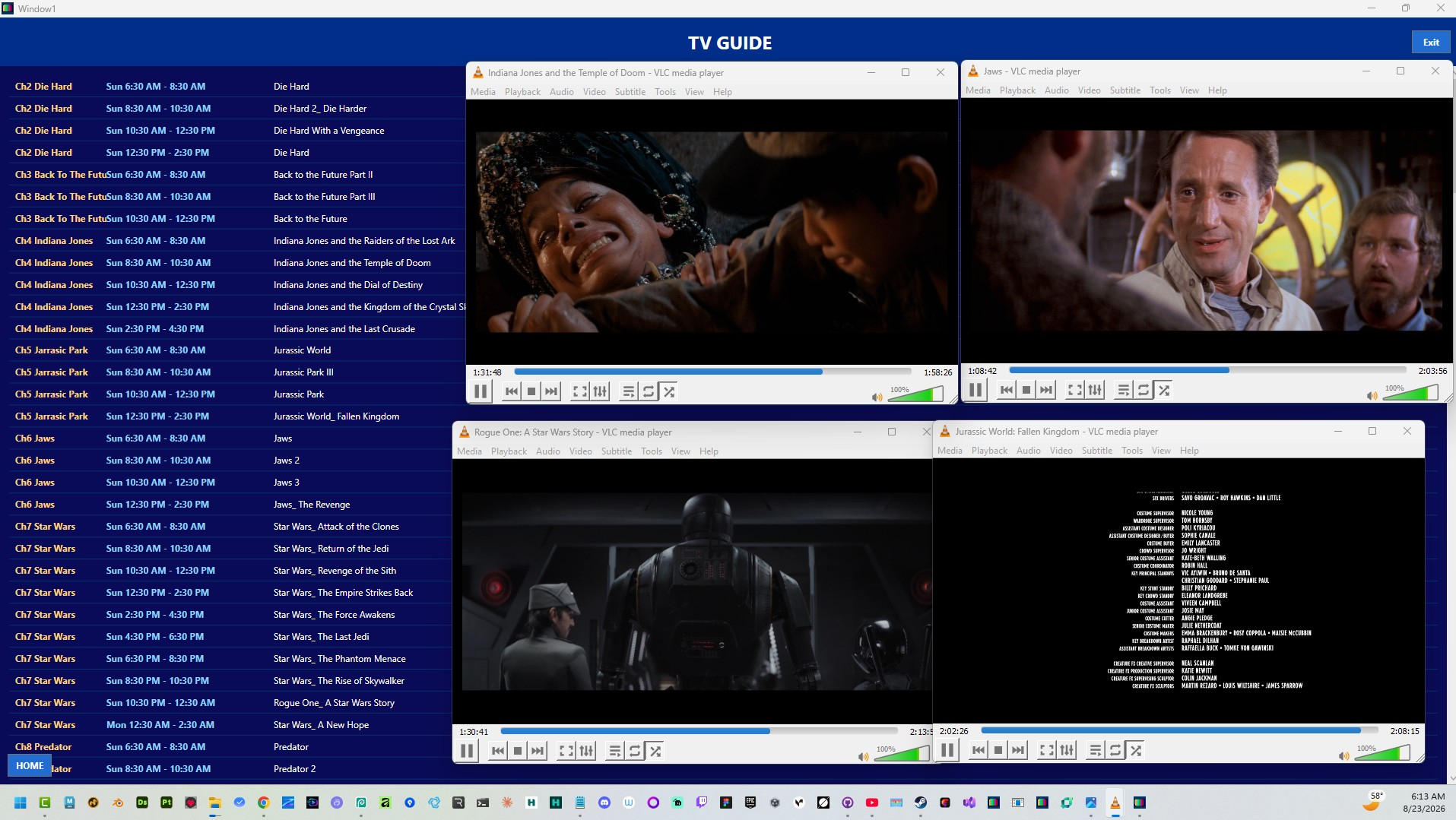Stop playback in the Jurassic World window
Screen dimensions: 1456x820
[x=998, y=750]
